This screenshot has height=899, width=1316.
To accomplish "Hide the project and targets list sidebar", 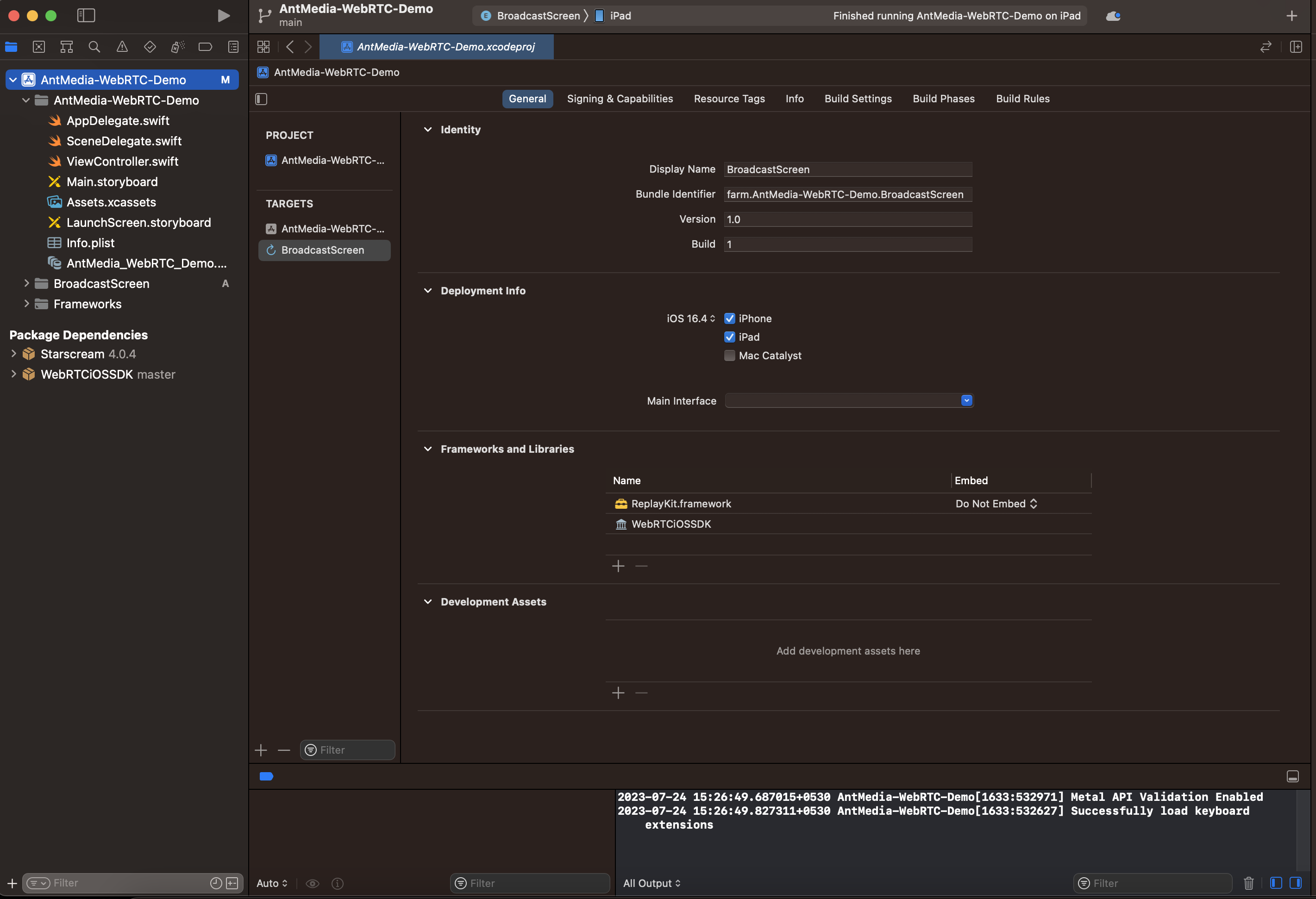I will (261, 99).
